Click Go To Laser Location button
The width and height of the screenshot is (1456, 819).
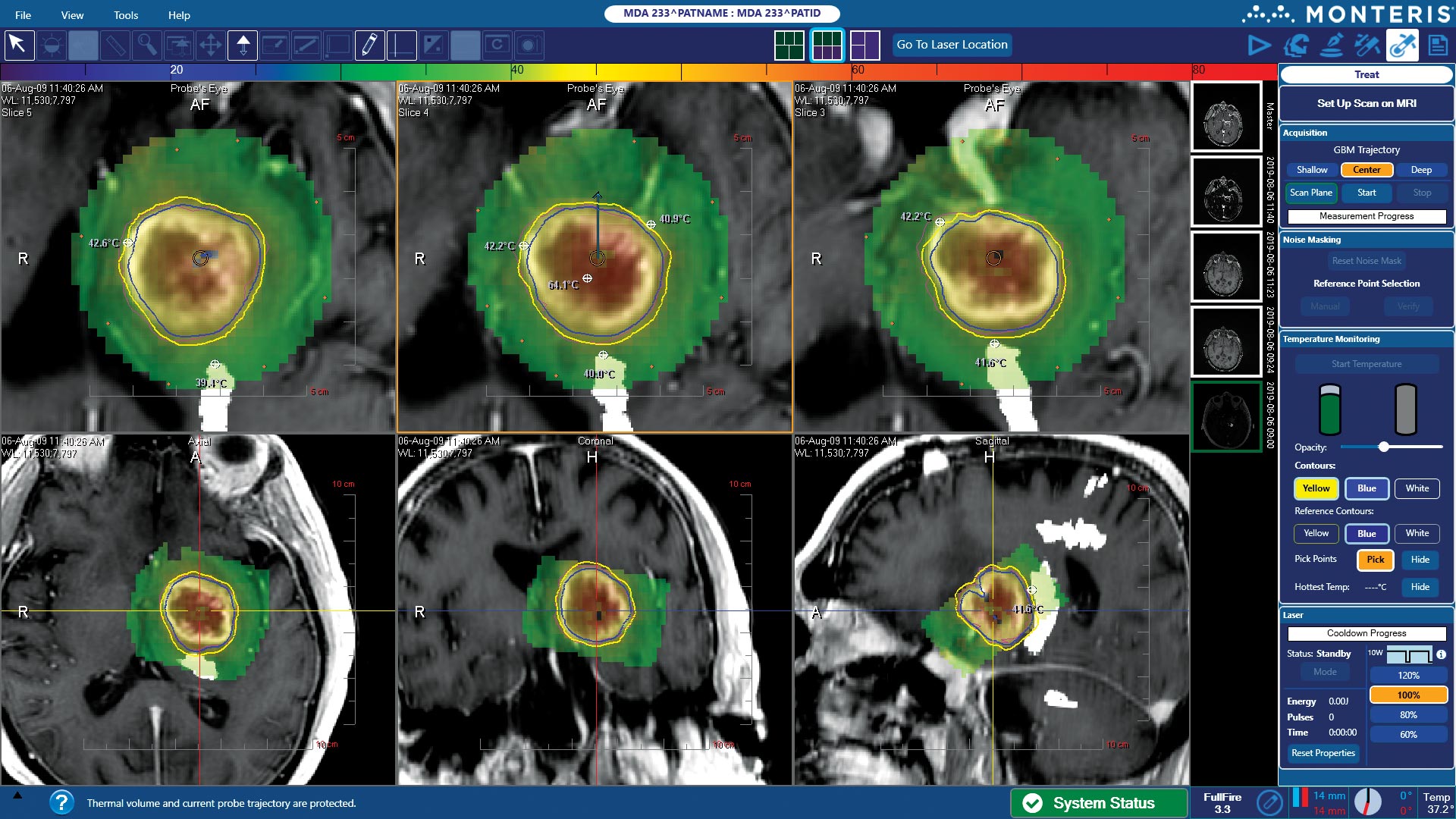[952, 45]
